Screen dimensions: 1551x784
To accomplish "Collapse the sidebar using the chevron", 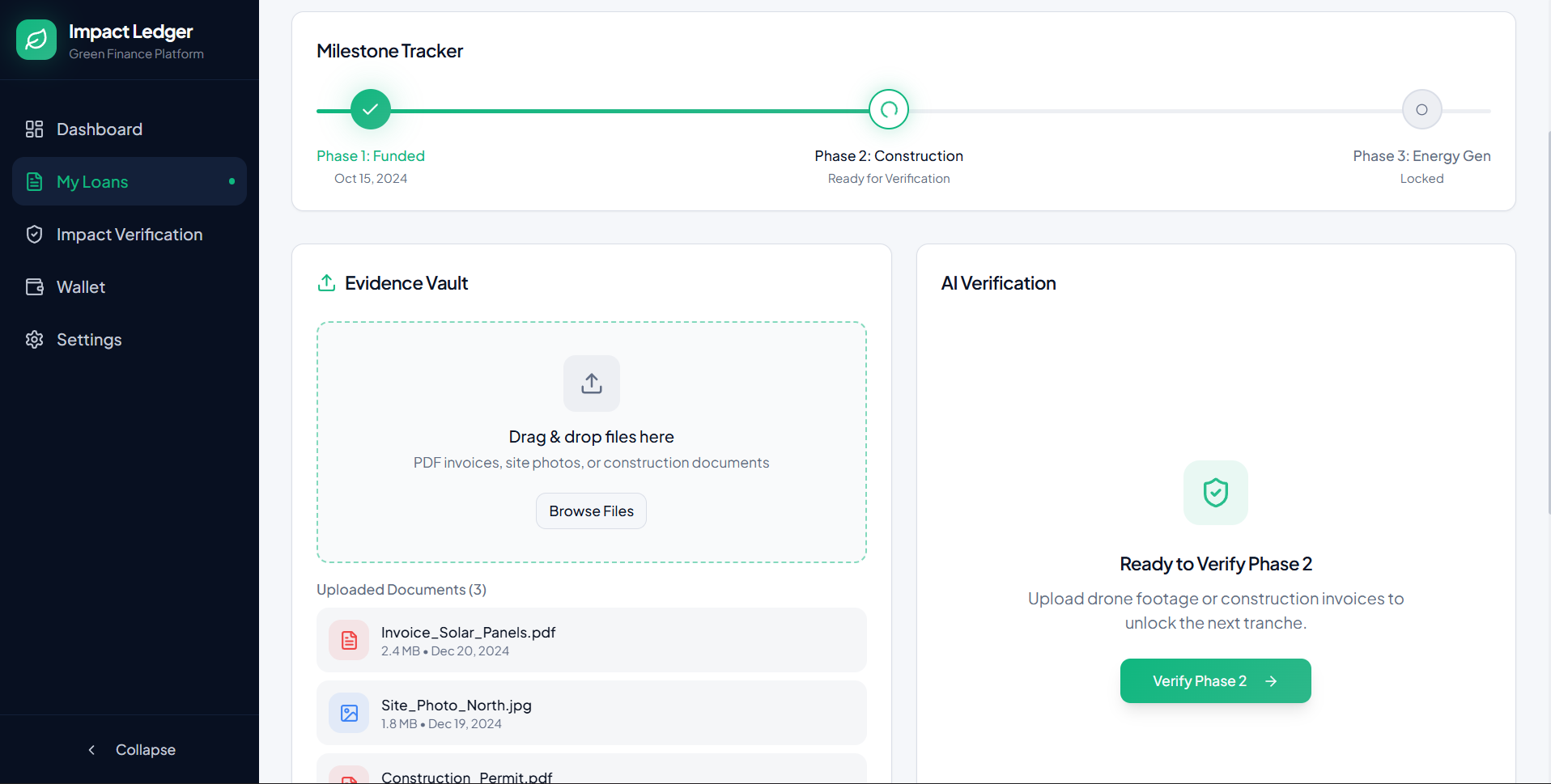I will point(91,750).
